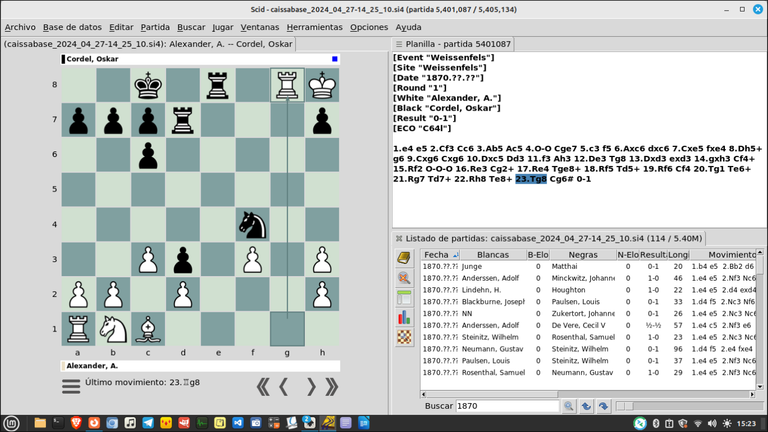Open the Partida menu
Image resolution: width=768 pixels, height=432 pixels.
point(155,27)
